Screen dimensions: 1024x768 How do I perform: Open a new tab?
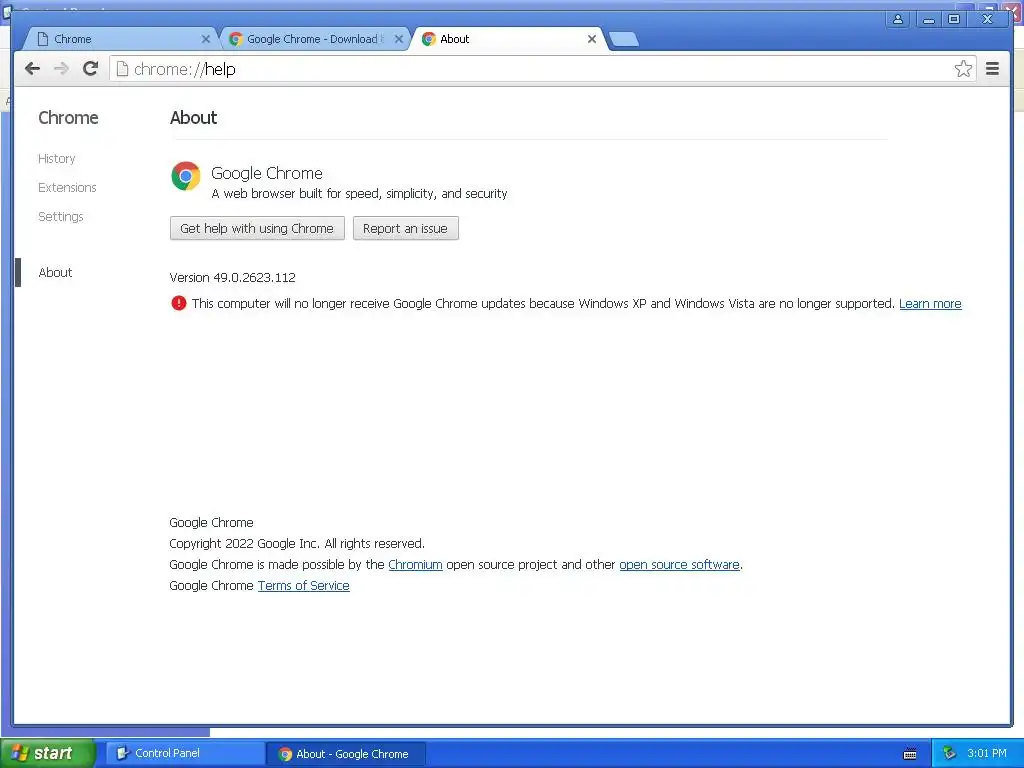pyautogui.click(x=624, y=40)
